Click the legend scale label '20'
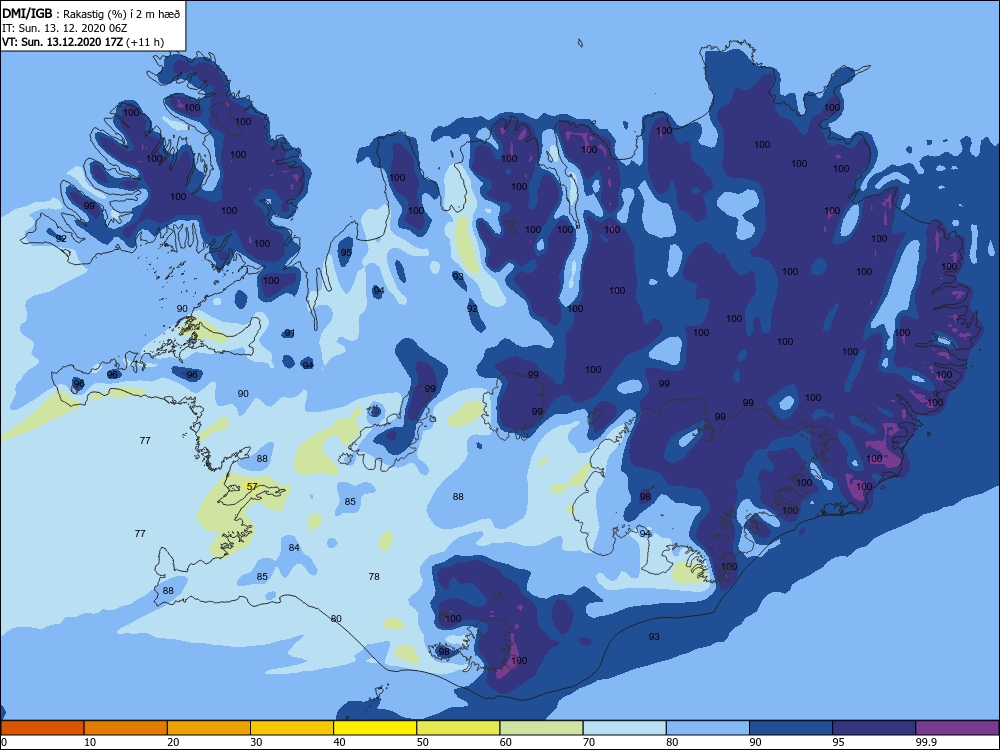 point(173,742)
